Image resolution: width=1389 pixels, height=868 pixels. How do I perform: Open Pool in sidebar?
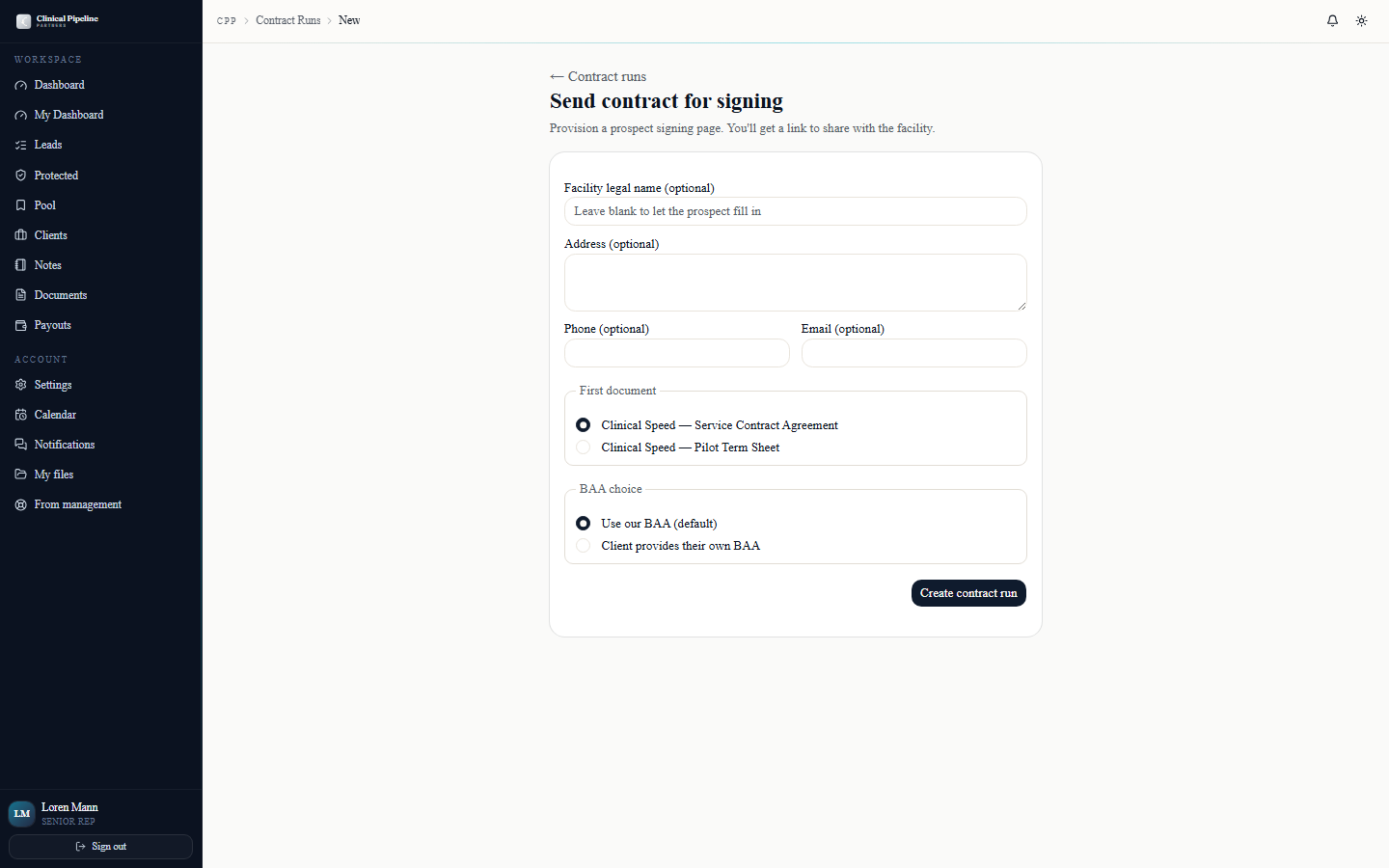click(101, 205)
